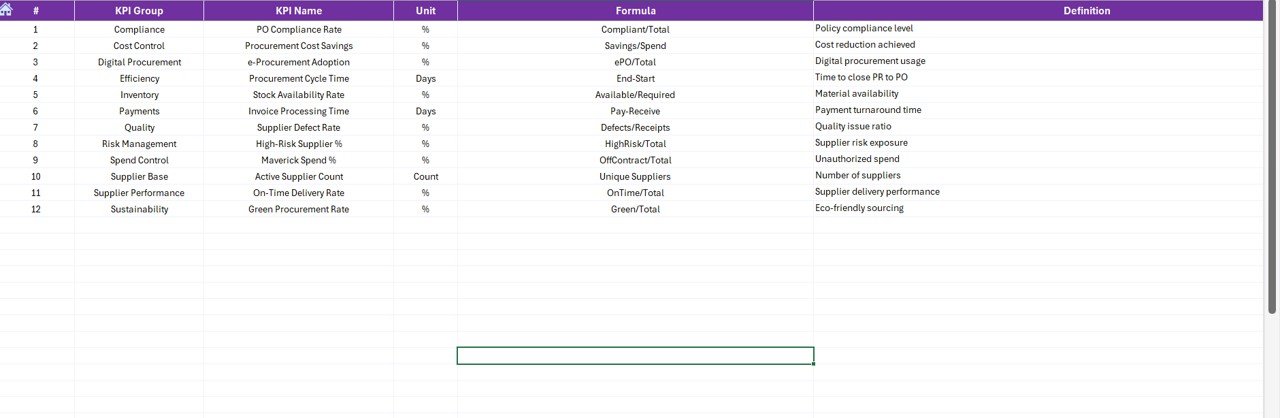Click the Eco-friendly sourcing definition cell

coord(859,208)
